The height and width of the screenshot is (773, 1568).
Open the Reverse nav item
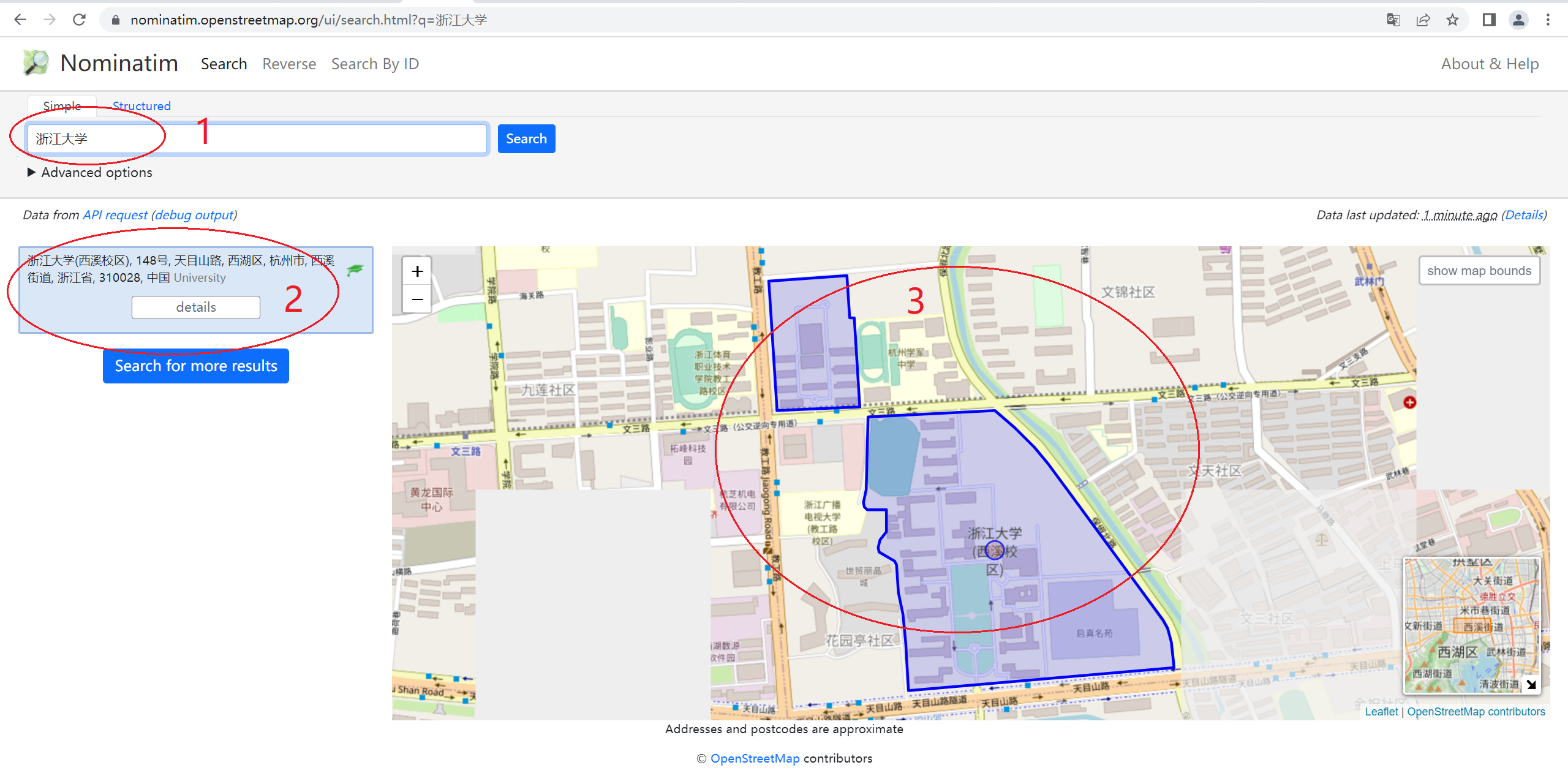point(289,64)
